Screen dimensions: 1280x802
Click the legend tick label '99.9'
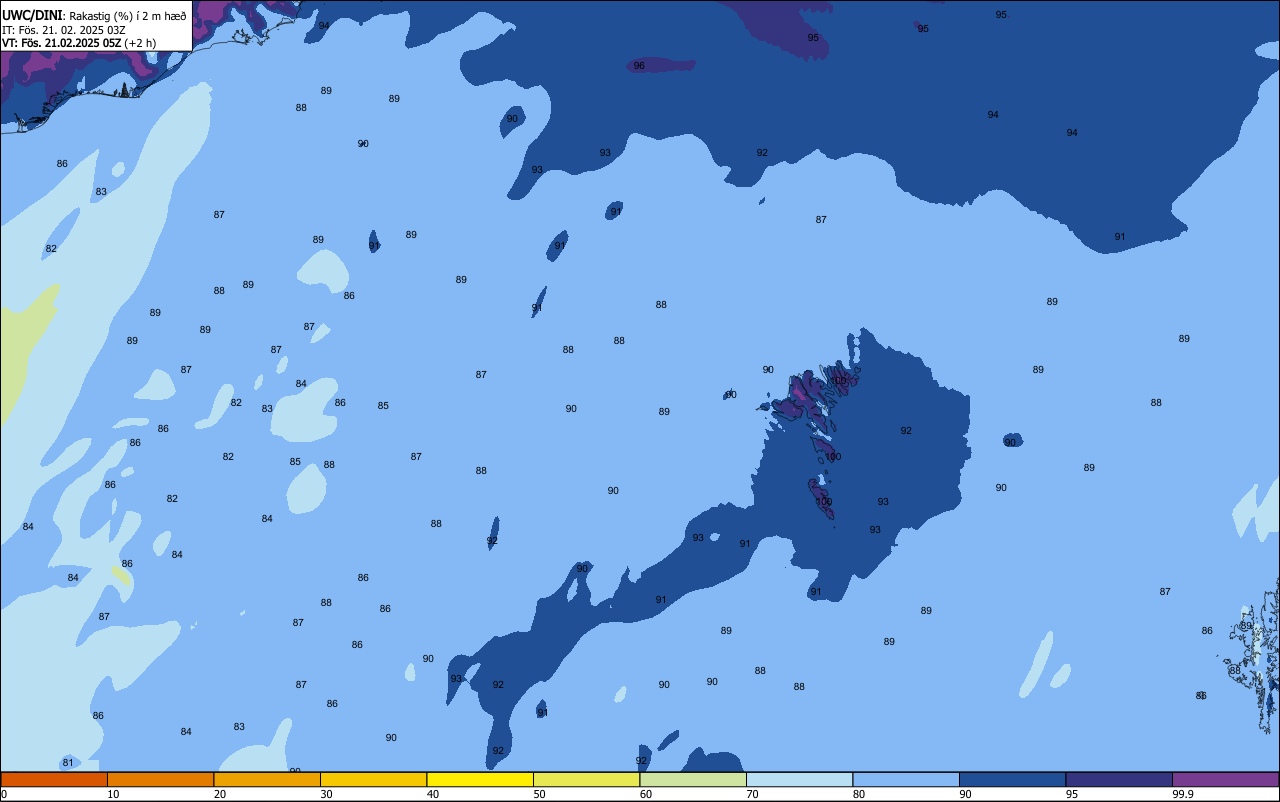point(1183,794)
